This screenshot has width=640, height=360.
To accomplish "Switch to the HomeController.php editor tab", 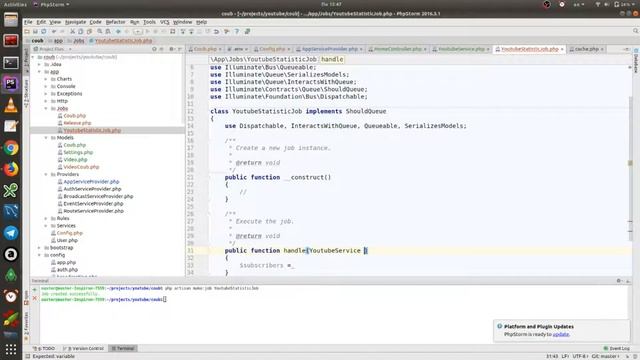I will [x=398, y=49].
